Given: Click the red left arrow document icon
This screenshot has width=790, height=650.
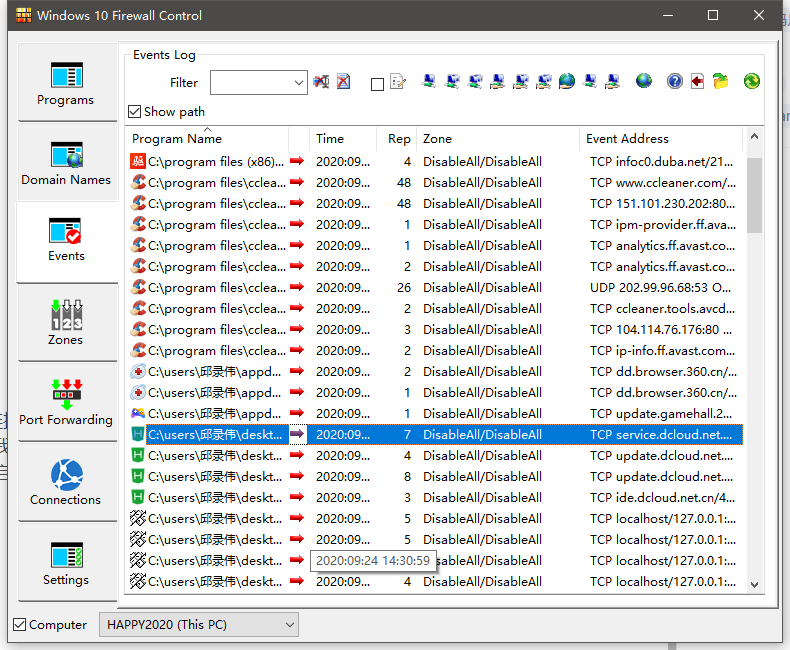Looking at the screenshot, I should pyautogui.click(x=697, y=81).
